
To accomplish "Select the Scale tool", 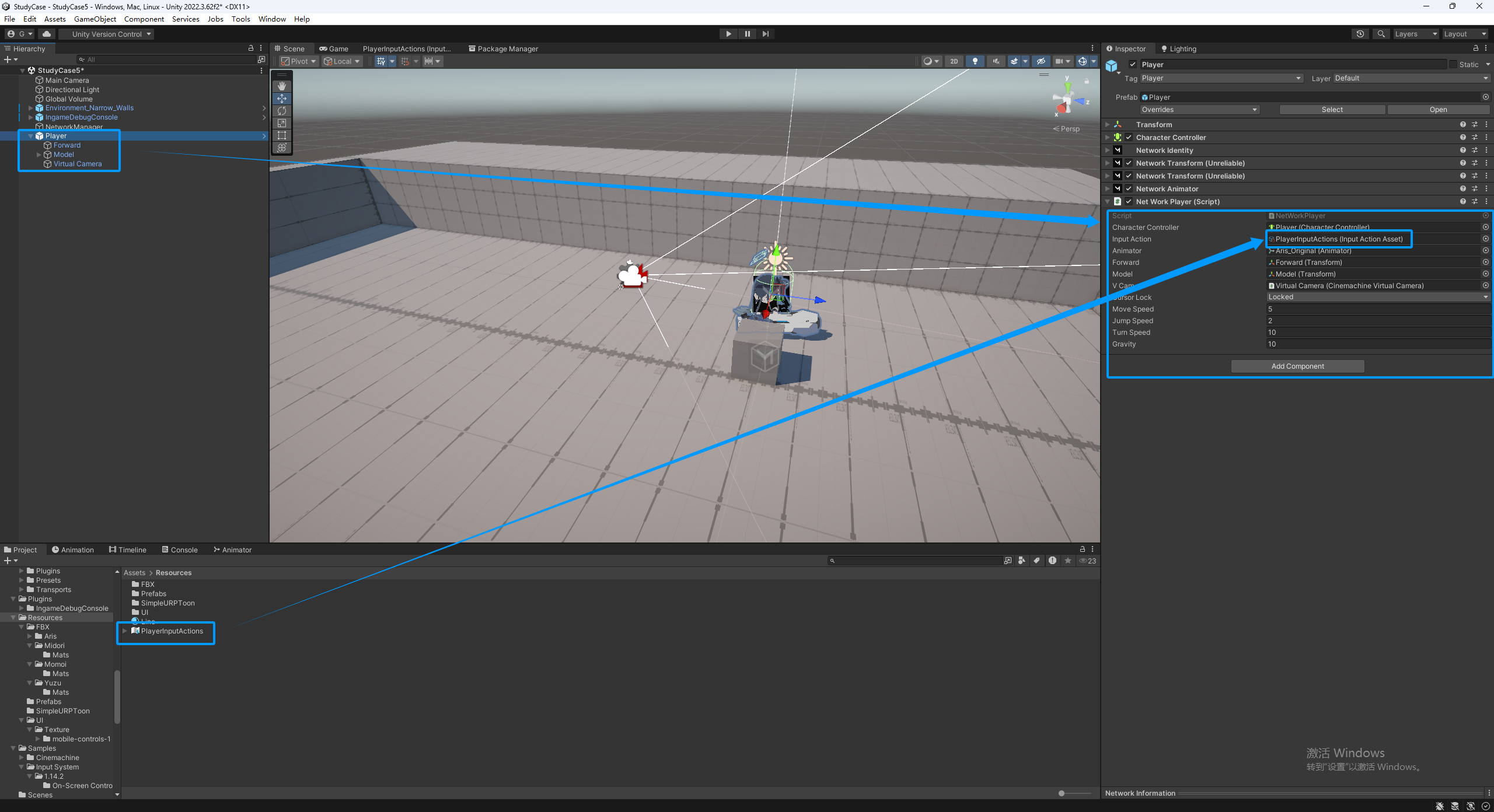I will [x=282, y=123].
